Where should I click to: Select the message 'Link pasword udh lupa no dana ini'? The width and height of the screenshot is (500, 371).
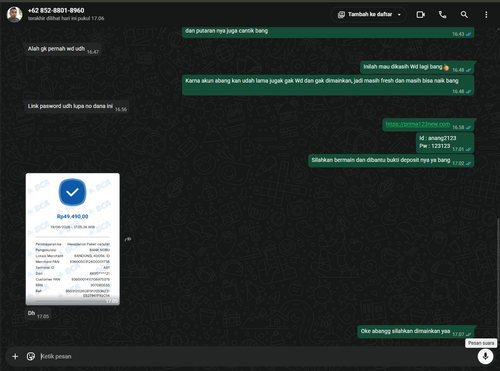point(76,107)
